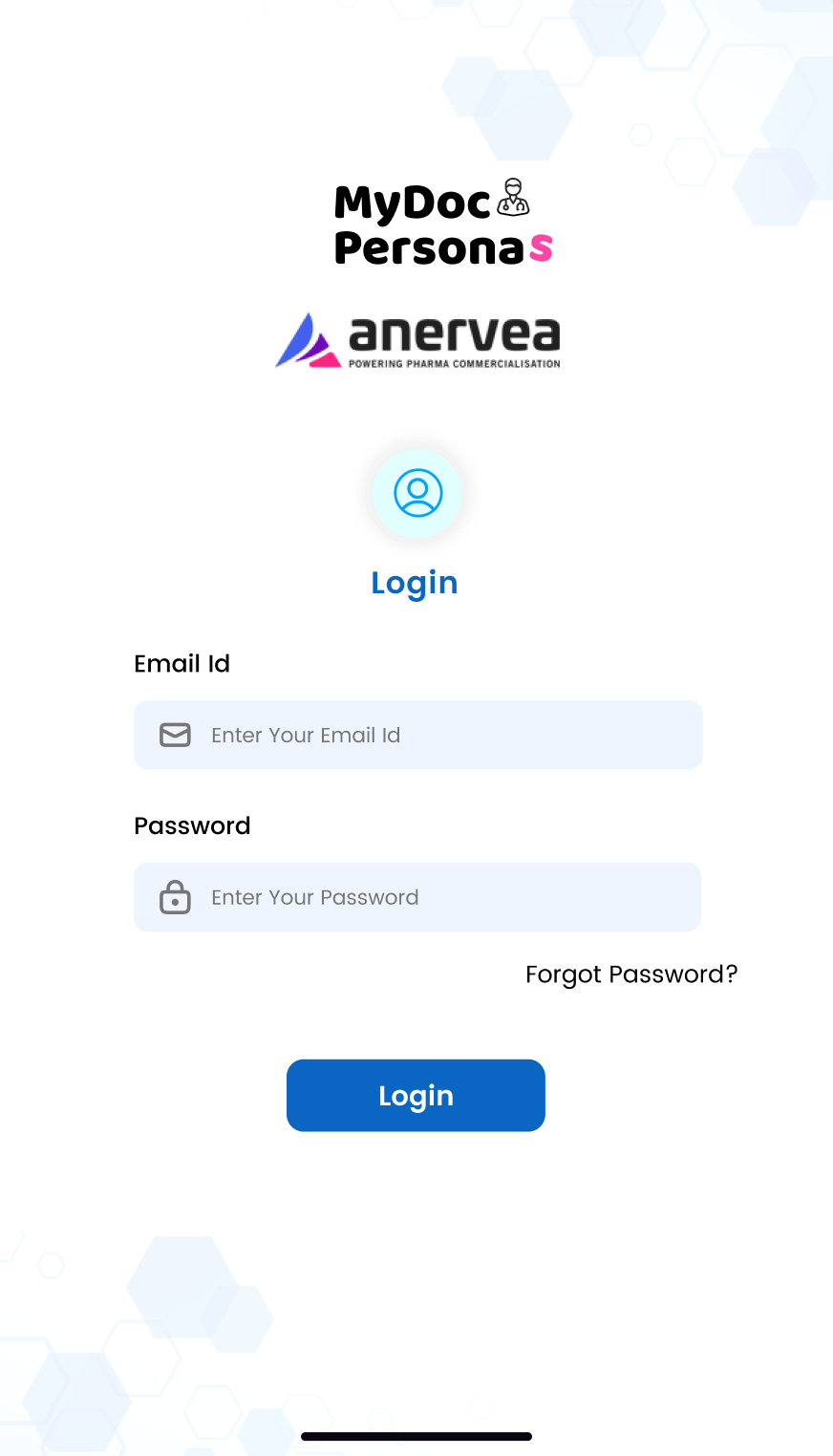Click the Email Id label

pyautogui.click(x=182, y=664)
